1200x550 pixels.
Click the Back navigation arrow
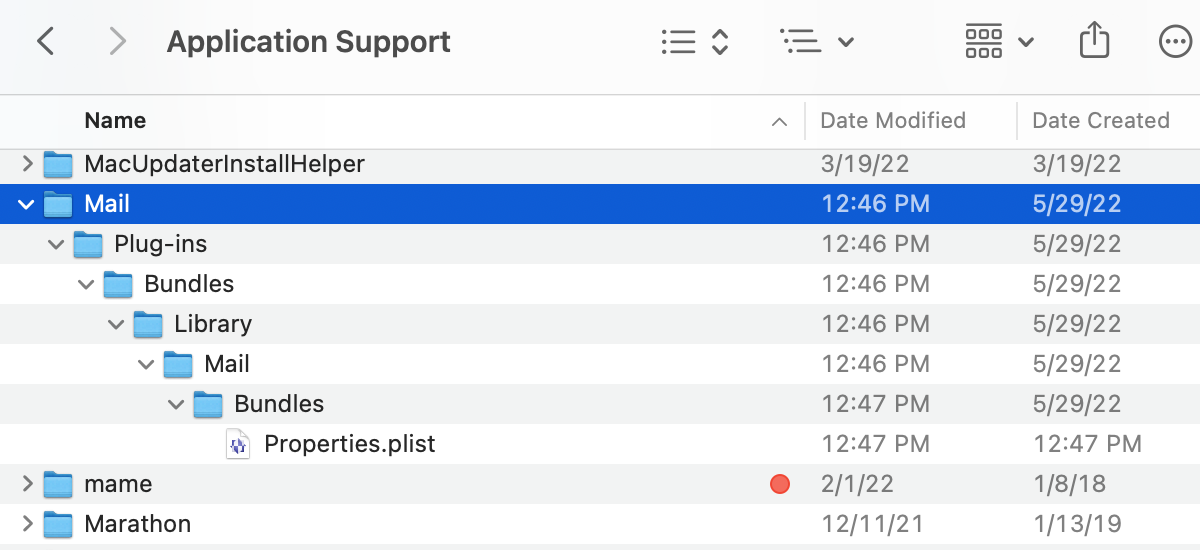45,42
